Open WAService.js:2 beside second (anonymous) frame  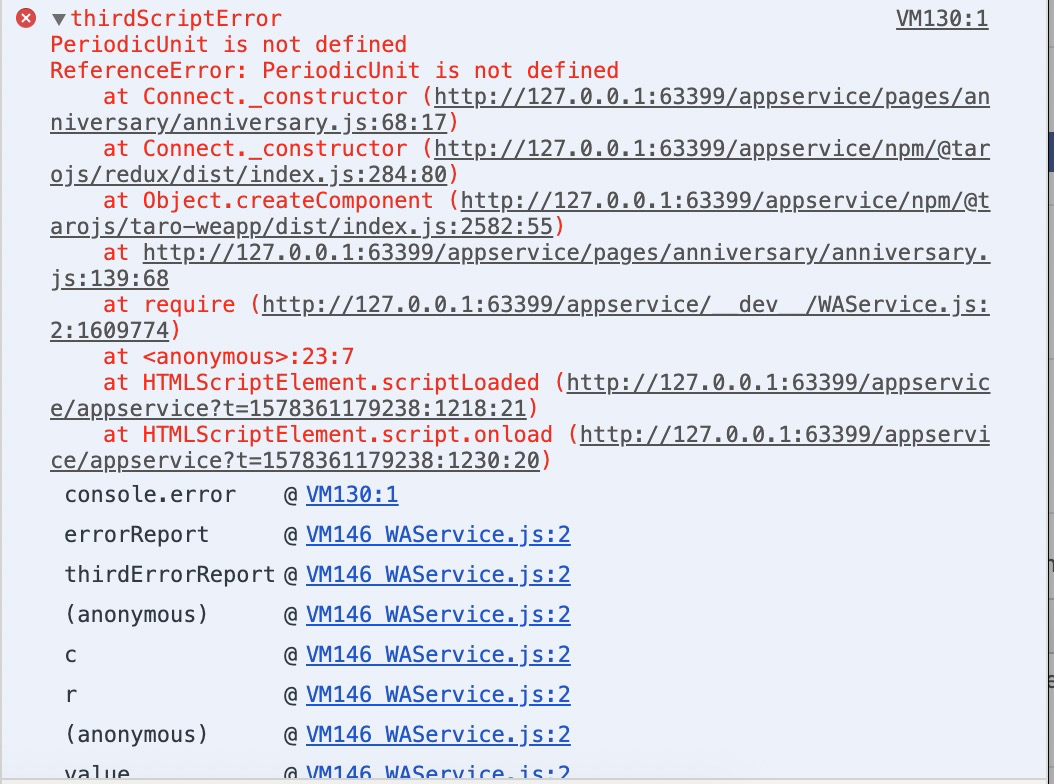coord(438,734)
